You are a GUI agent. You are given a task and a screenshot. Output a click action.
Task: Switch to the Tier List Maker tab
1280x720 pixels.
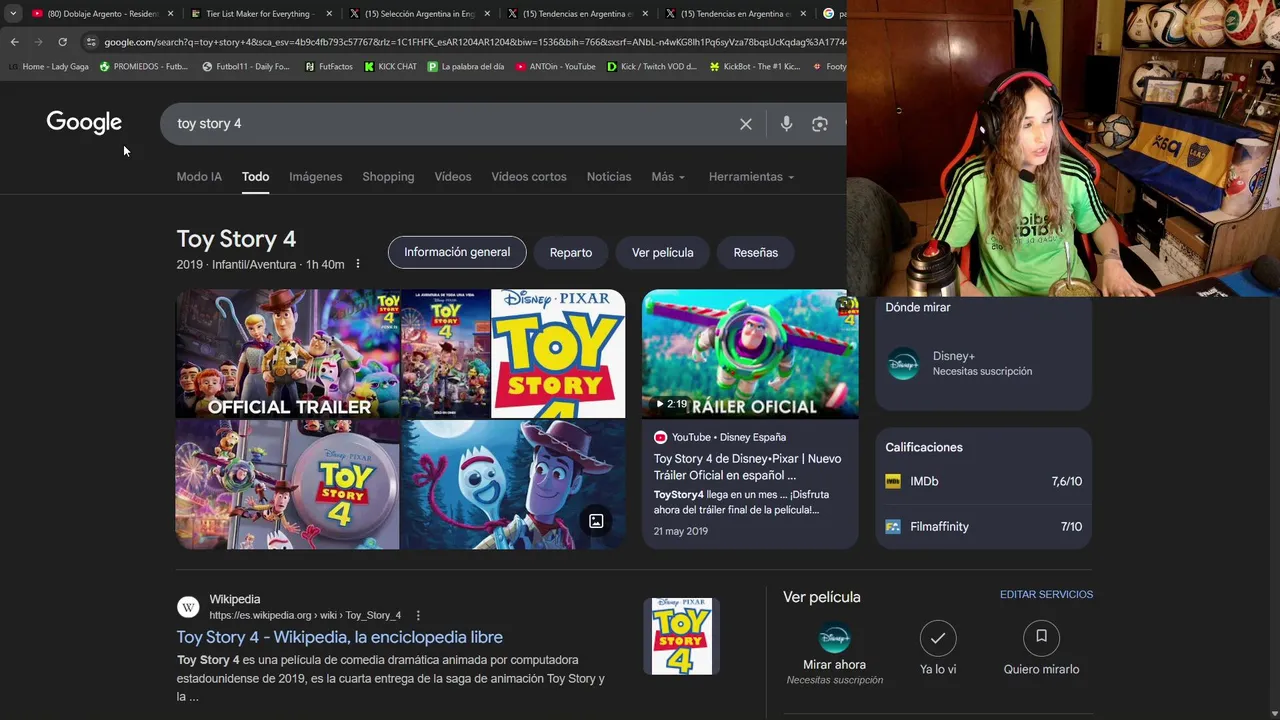[x=260, y=14]
